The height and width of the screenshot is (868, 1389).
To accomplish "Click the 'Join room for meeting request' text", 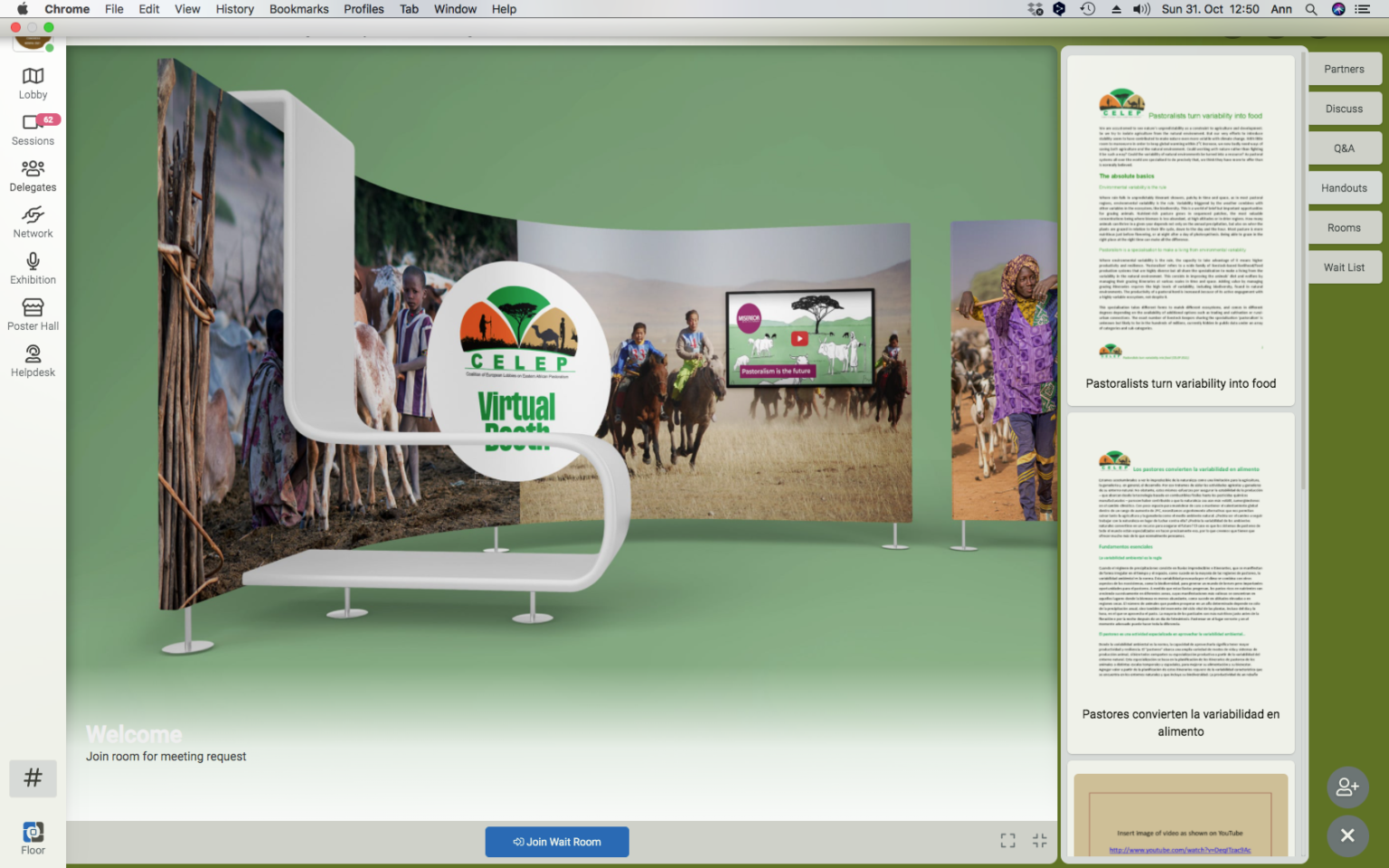I will (x=165, y=757).
